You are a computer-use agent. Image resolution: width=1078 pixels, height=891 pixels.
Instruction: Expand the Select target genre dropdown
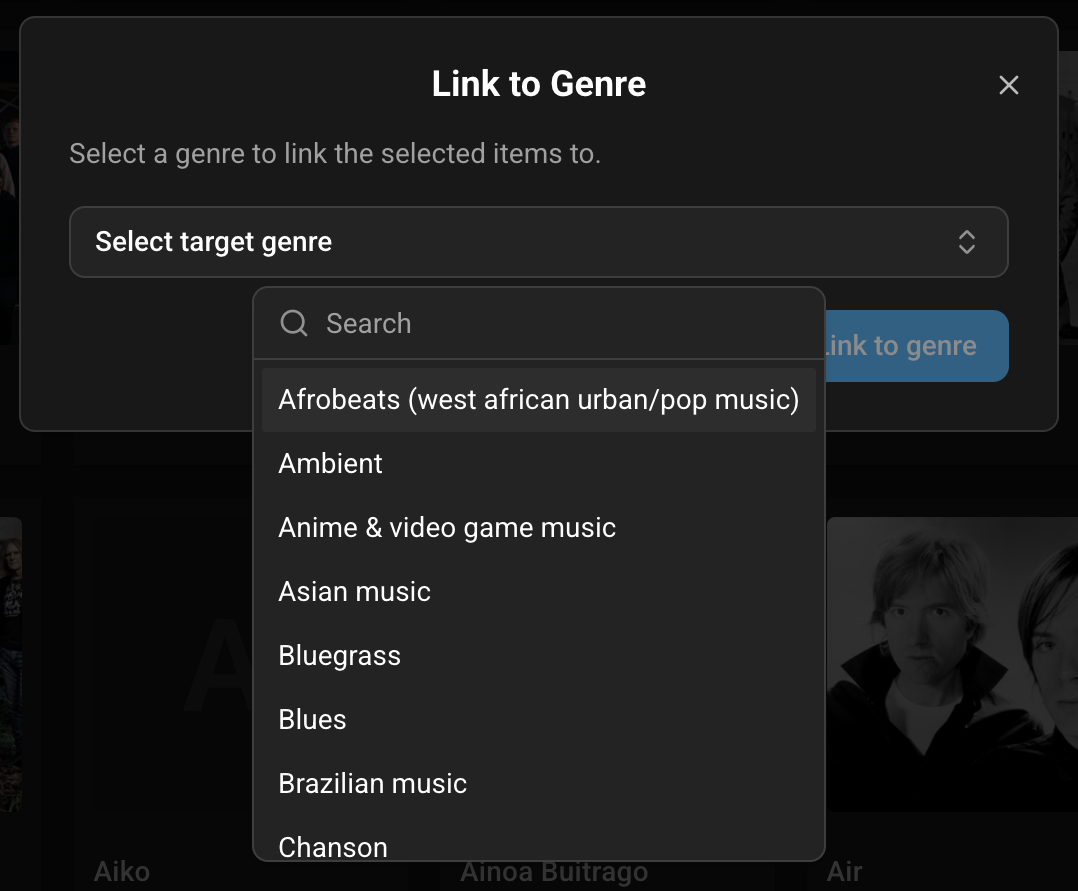pyautogui.click(x=538, y=242)
